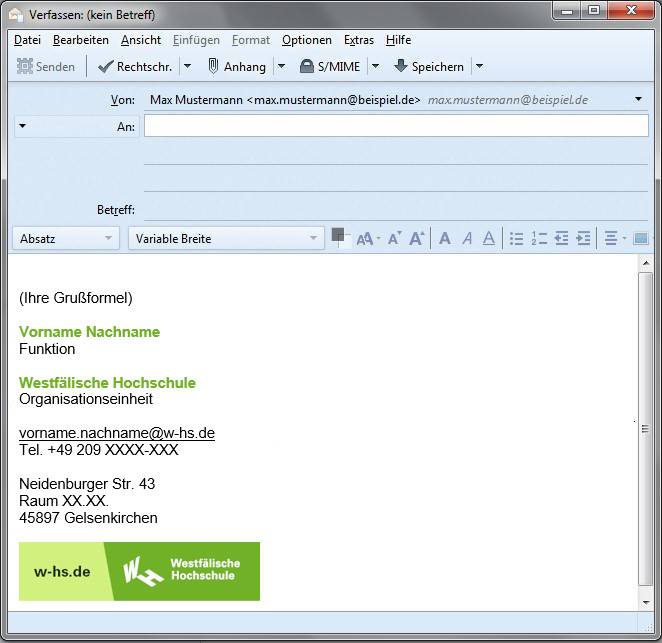The height and width of the screenshot is (643, 662).
Task: Decrease font size with smaller A icon
Action: coord(394,239)
